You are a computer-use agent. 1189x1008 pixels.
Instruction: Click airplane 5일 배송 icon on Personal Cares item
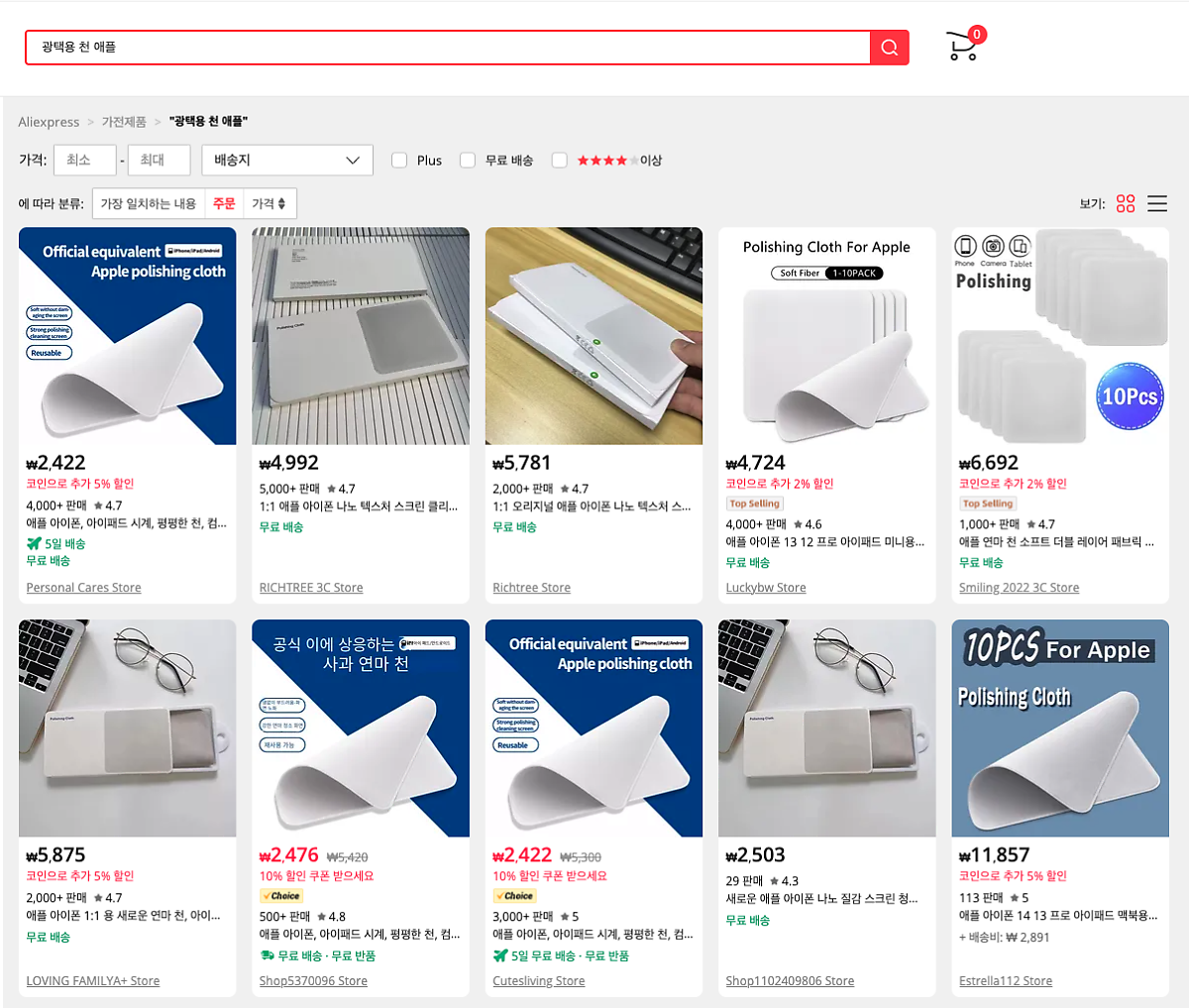point(34,543)
